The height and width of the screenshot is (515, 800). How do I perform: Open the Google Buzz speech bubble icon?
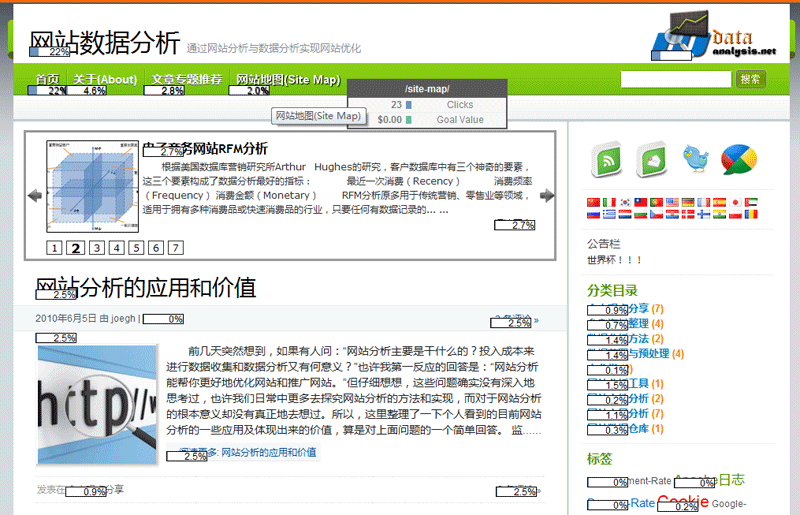point(739,159)
